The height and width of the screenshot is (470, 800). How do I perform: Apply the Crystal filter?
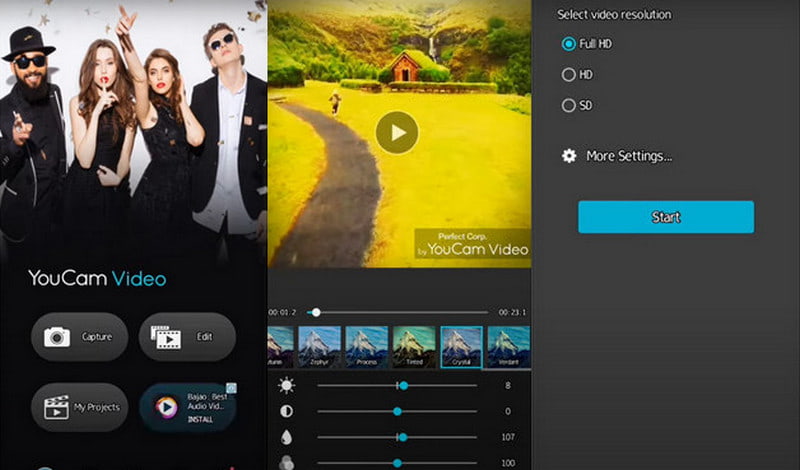click(x=461, y=347)
